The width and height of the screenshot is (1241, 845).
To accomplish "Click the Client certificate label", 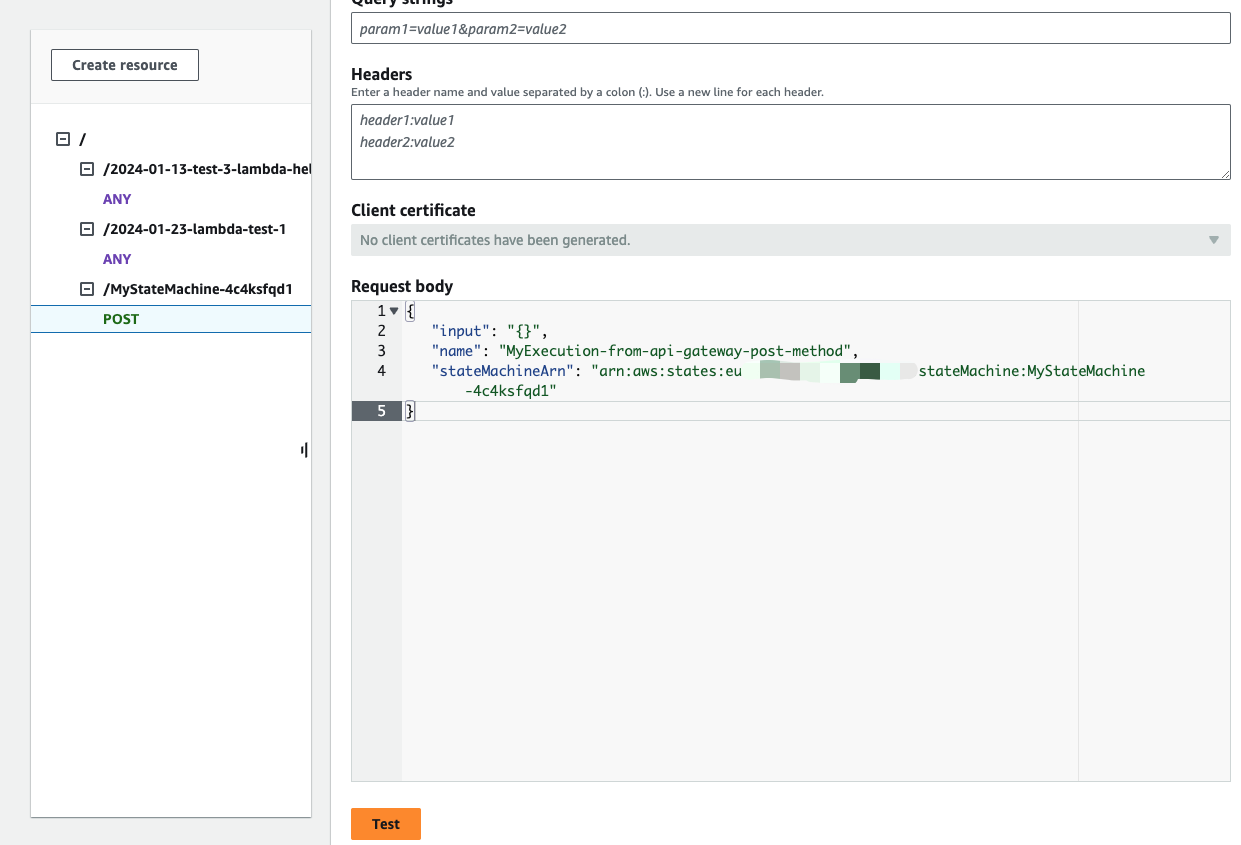I will coord(413,210).
